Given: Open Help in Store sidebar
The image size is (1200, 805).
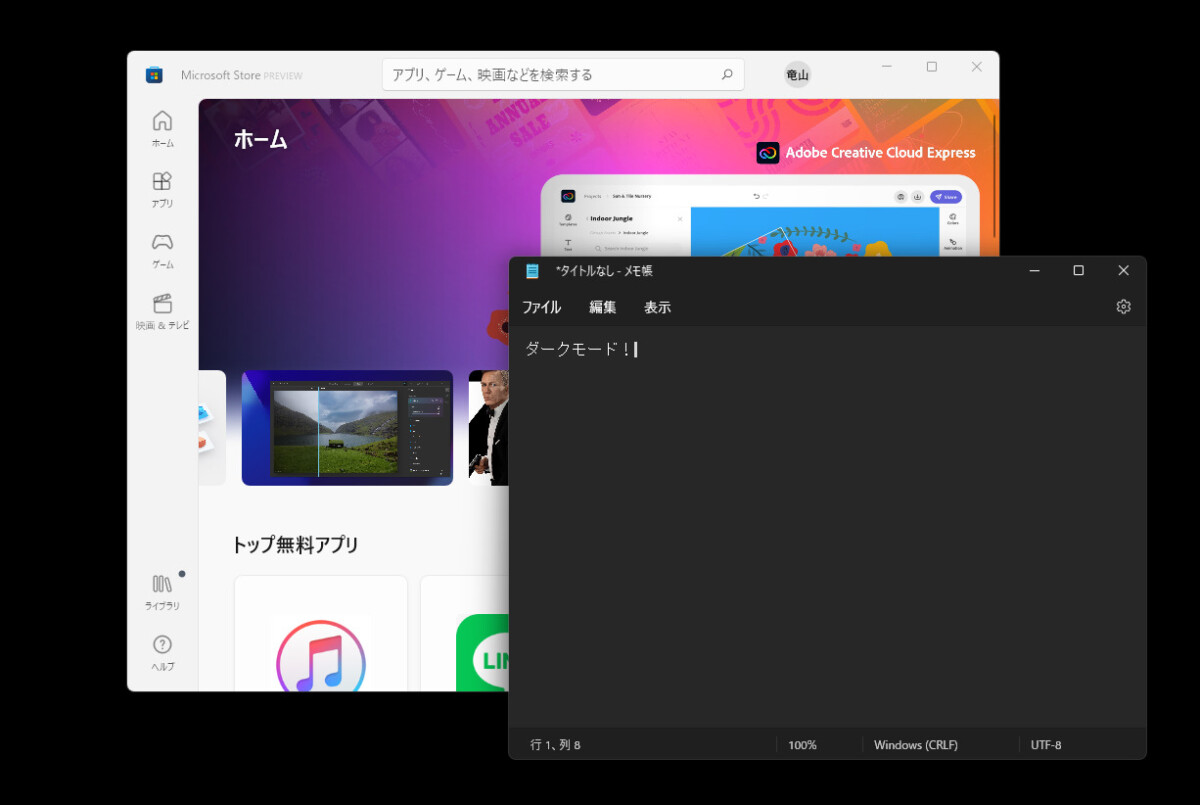Looking at the screenshot, I should [162, 653].
